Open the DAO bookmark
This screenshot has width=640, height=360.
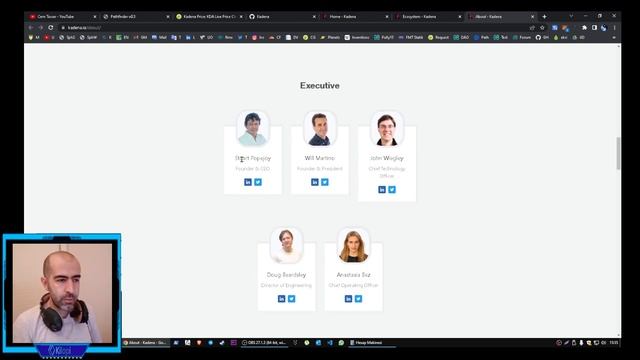point(461,37)
